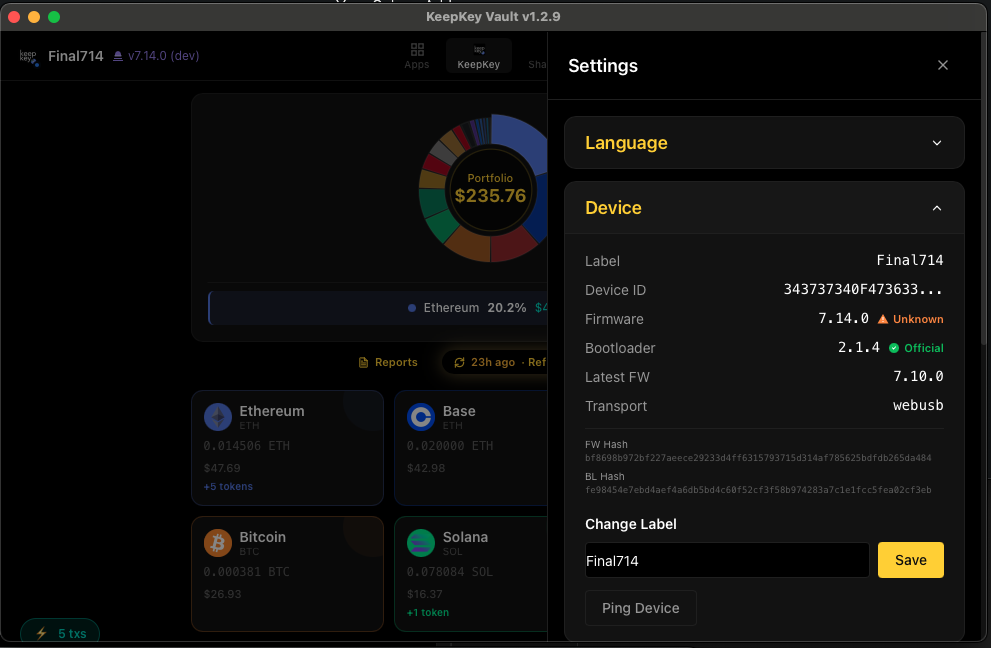Click the Bitcoin coin icon
Image resolution: width=991 pixels, height=648 pixels.
click(x=217, y=543)
